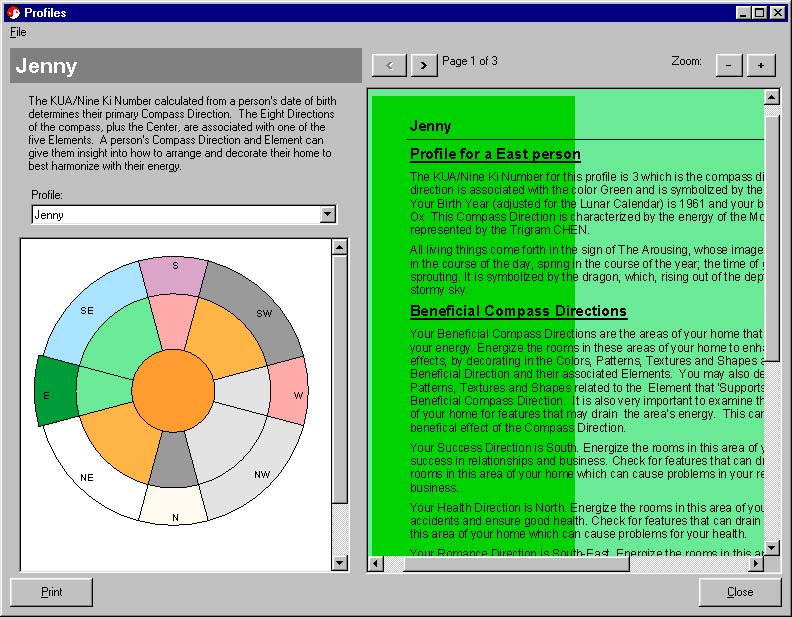Click the compass chart vertical scrollbar thumb
Image resolution: width=792 pixels, height=617 pixels.
click(x=339, y=379)
